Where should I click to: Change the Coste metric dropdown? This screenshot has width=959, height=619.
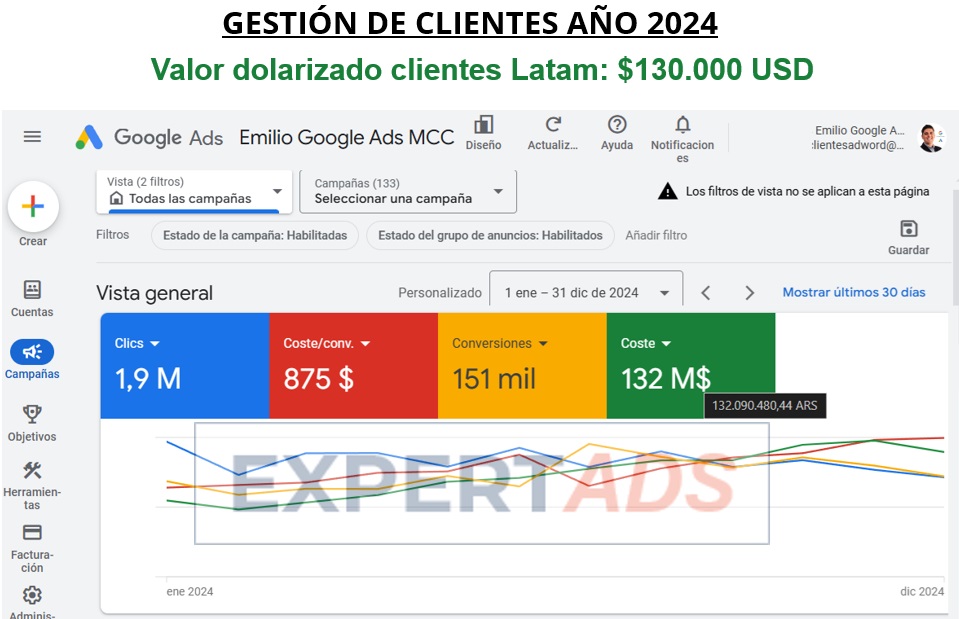646,343
